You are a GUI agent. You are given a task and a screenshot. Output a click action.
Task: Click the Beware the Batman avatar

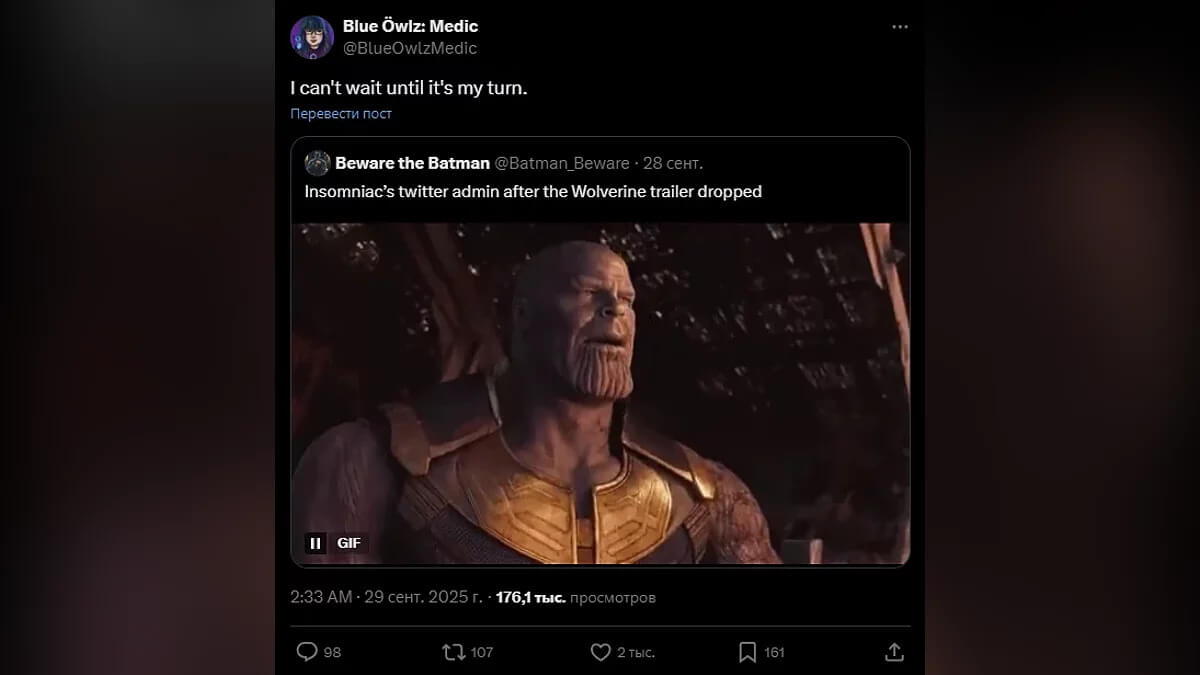pyautogui.click(x=317, y=163)
